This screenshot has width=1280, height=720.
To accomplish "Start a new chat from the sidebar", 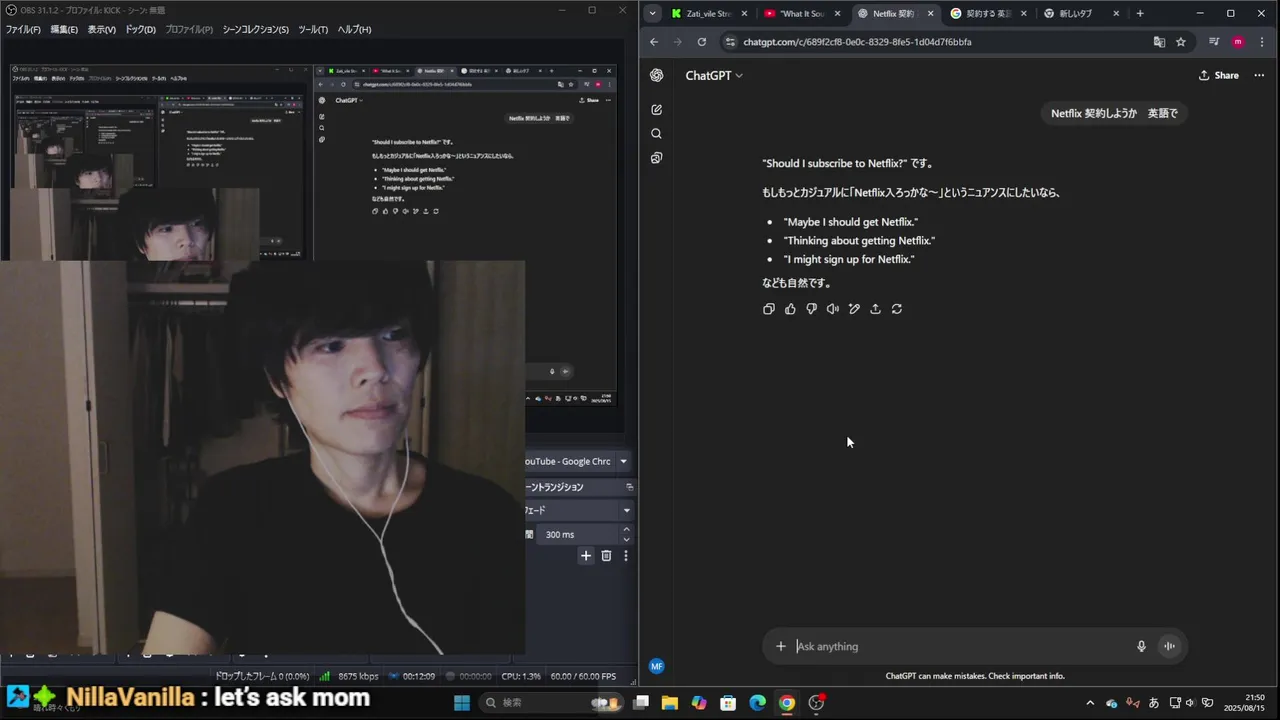I will coord(656,109).
